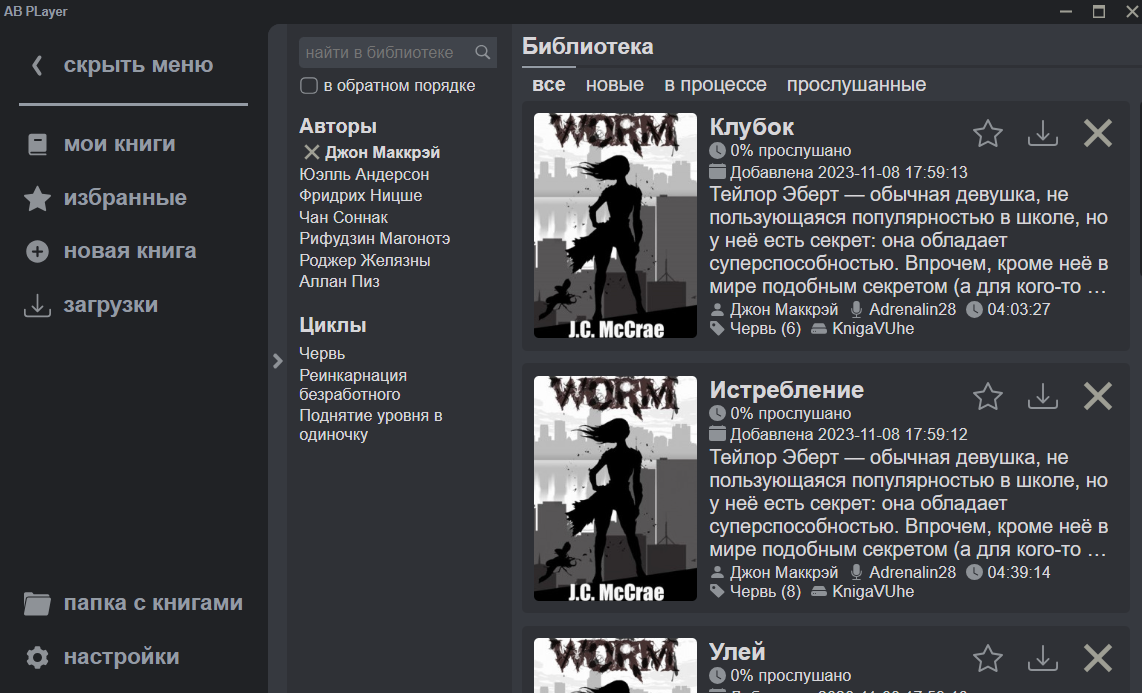Image resolution: width=1142 pixels, height=693 pixels.
Task: Open the 'Клубок' book cover thumbnail
Action: tap(615, 226)
